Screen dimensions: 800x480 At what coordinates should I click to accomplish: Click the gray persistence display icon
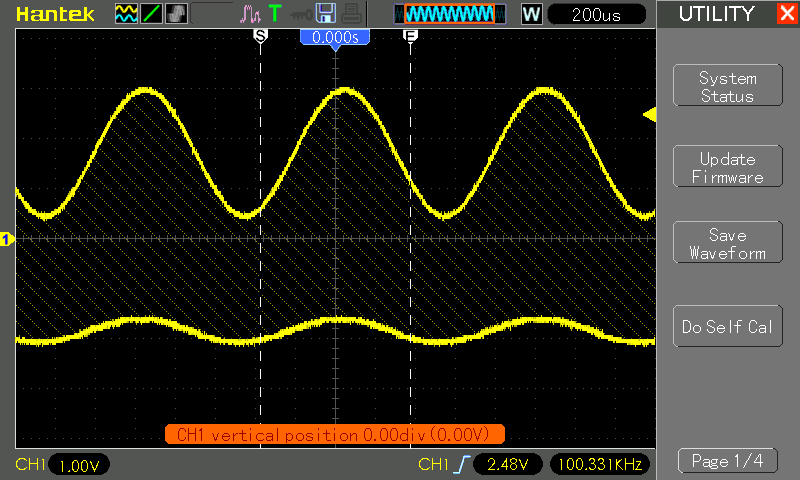pos(176,14)
